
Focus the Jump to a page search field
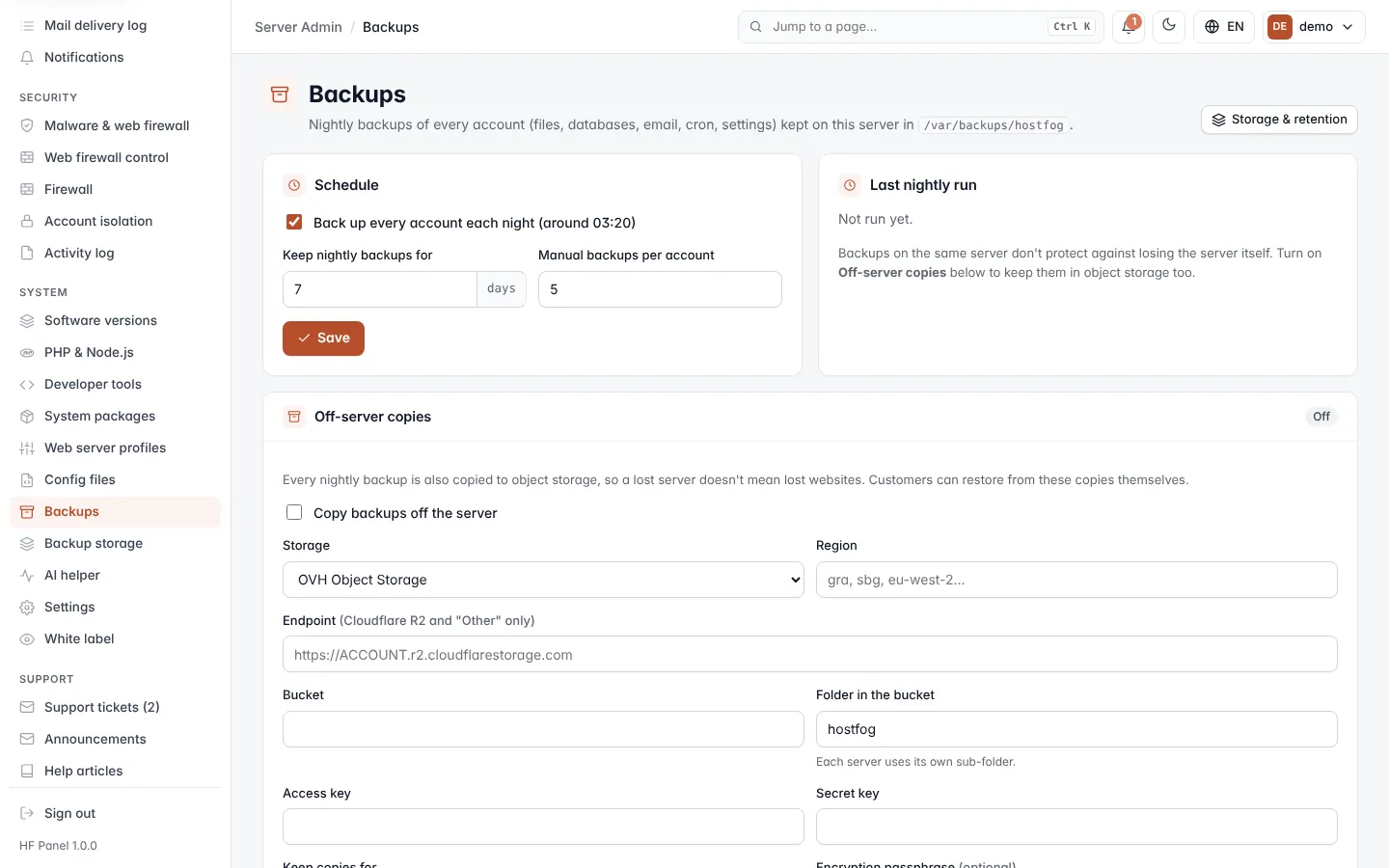[x=921, y=27]
